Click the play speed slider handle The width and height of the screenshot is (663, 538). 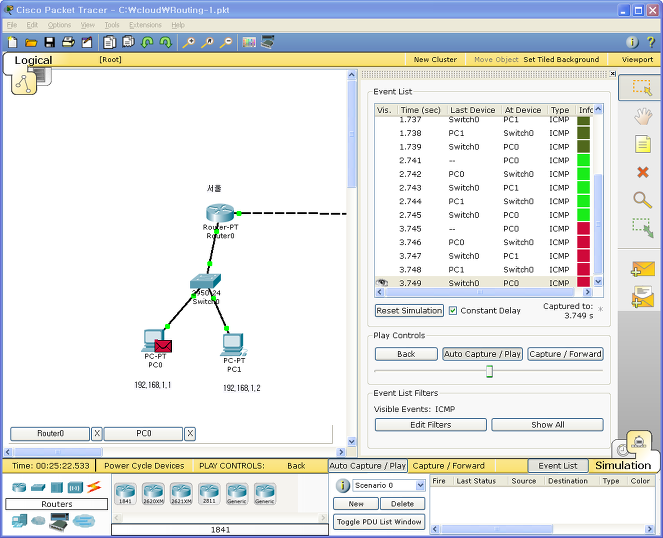[489, 371]
